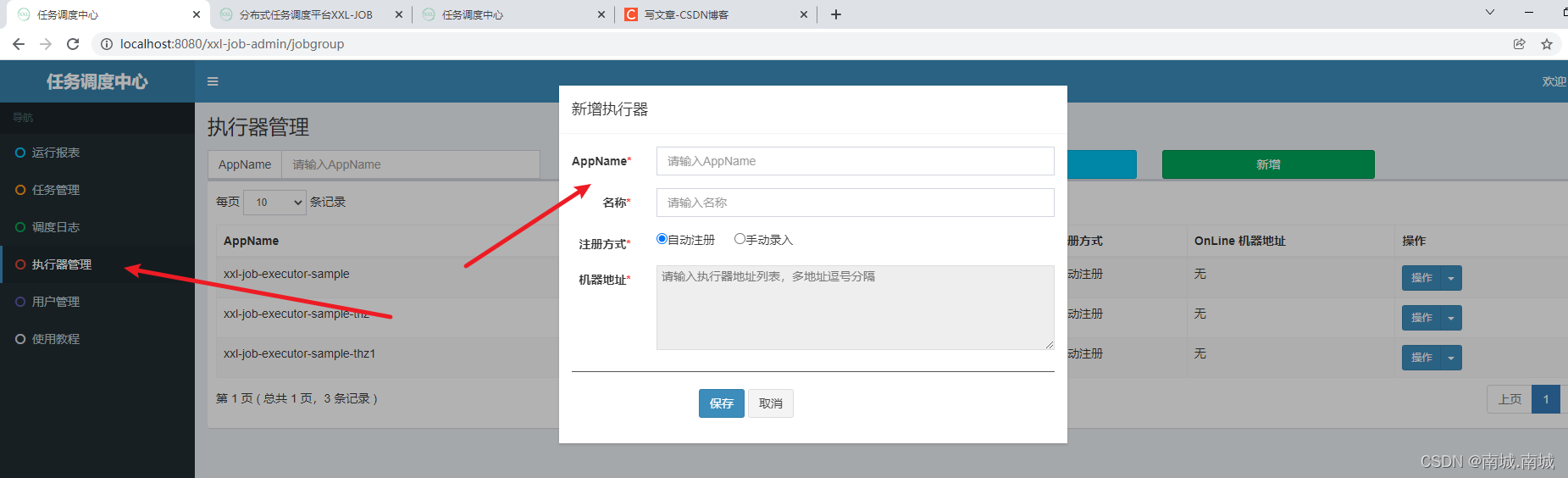Viewport: 1568px width, 478px height.
Task: Go to page 1 in pagination
Action: click(x=1546, y=399)
